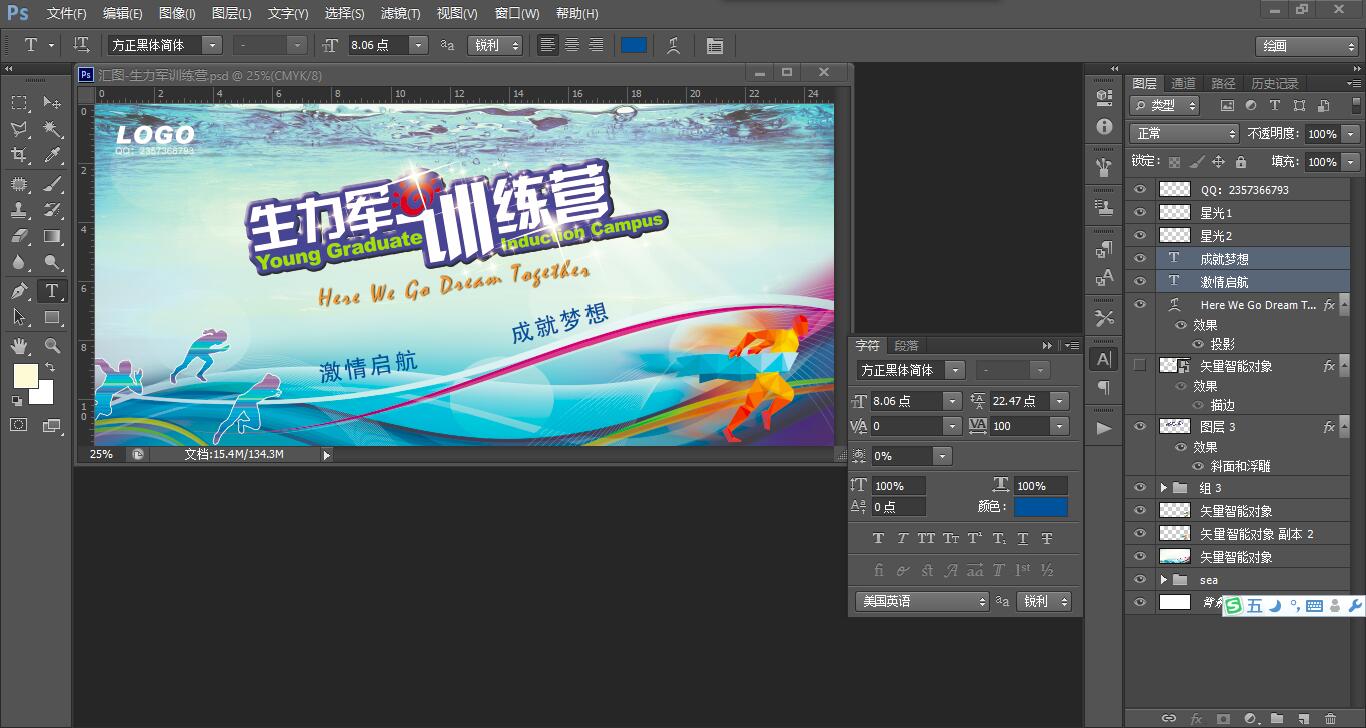Hide the 成就梦想 text layer
This screenshot has height=728, width=1366.
click(1139, 258)
